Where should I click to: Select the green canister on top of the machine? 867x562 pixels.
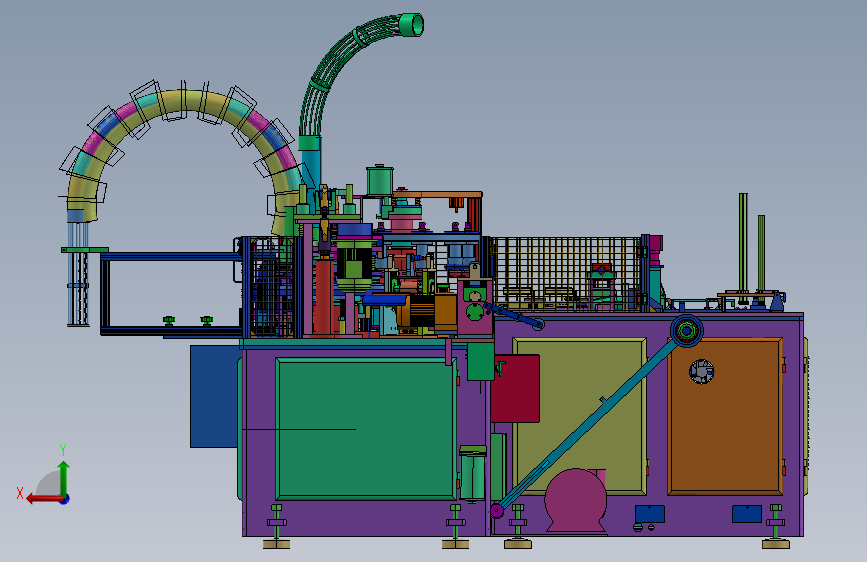[x=380, y=180]
